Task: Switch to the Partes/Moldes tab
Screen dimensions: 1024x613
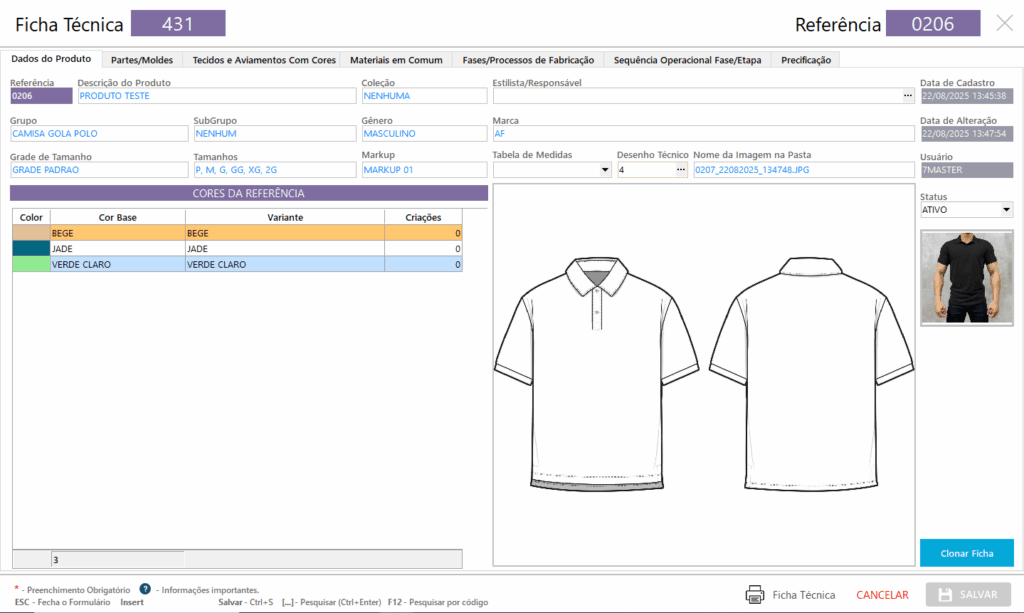Action: [142, 60]
